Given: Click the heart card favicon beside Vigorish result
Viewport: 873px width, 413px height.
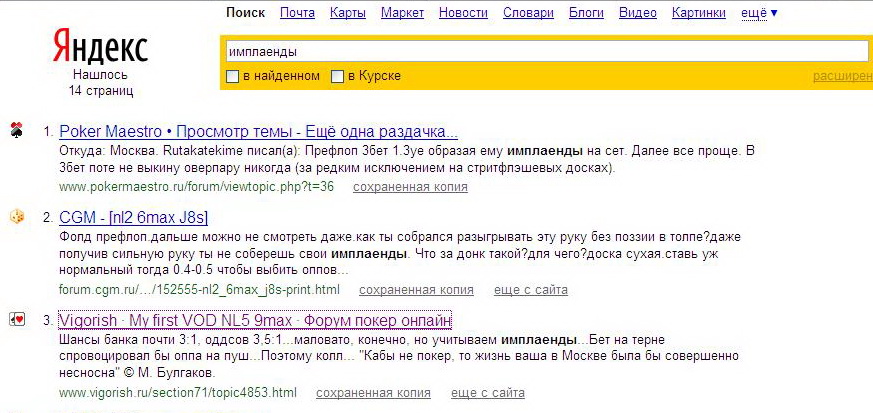Looking at the screenshot, I should 17,320.
